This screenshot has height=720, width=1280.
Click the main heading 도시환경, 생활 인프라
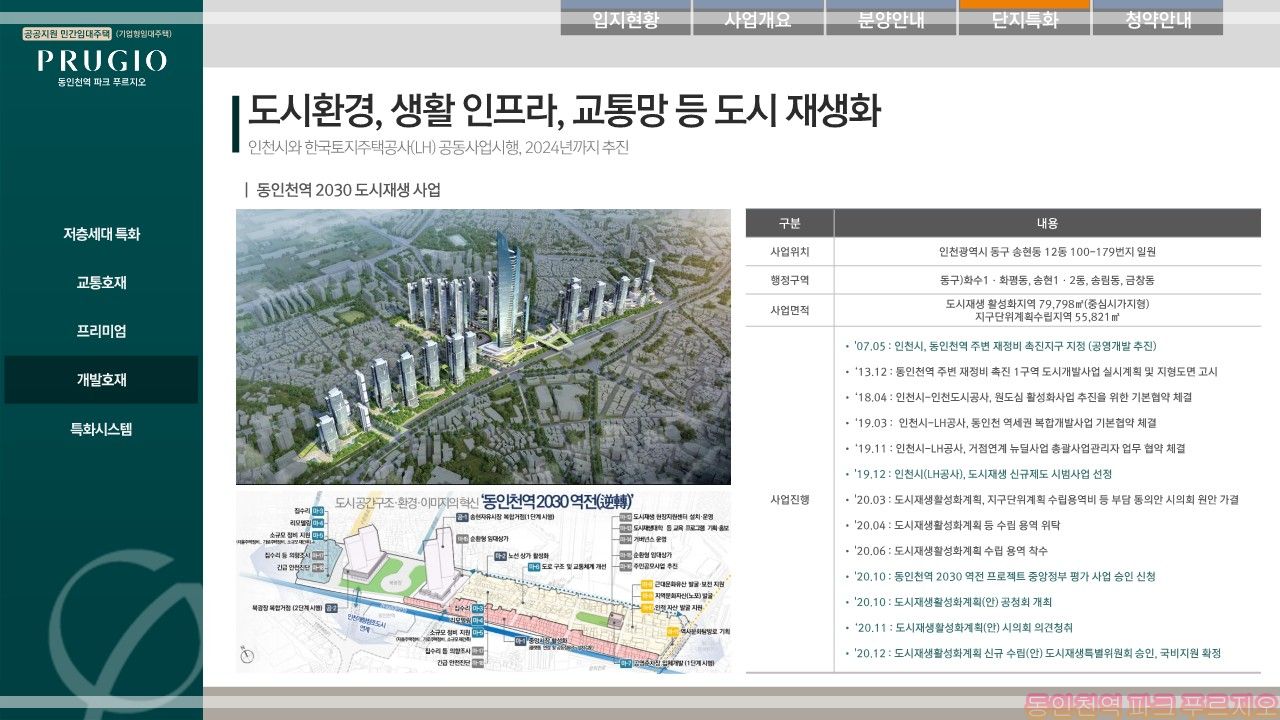coord(564,112)
